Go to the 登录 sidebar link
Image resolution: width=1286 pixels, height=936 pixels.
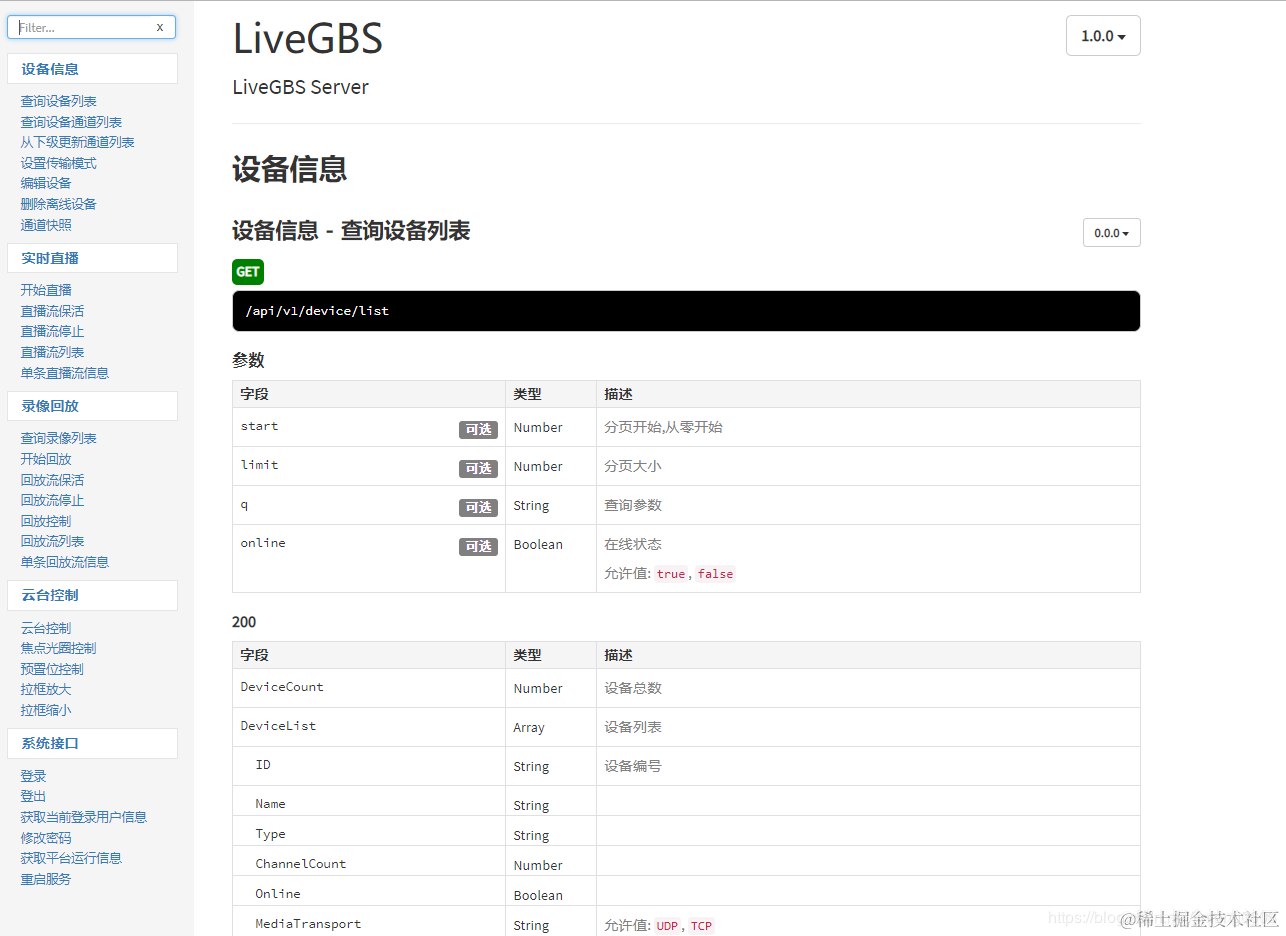point(33,776)
